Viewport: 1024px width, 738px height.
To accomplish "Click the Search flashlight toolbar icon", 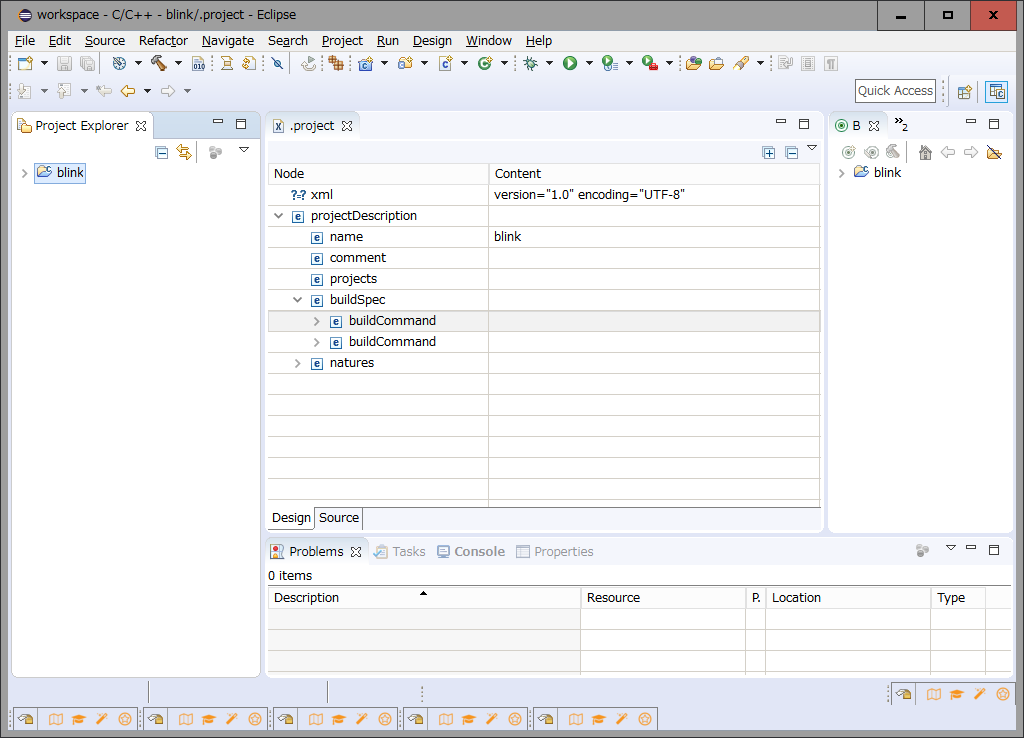I will [741, 63].
